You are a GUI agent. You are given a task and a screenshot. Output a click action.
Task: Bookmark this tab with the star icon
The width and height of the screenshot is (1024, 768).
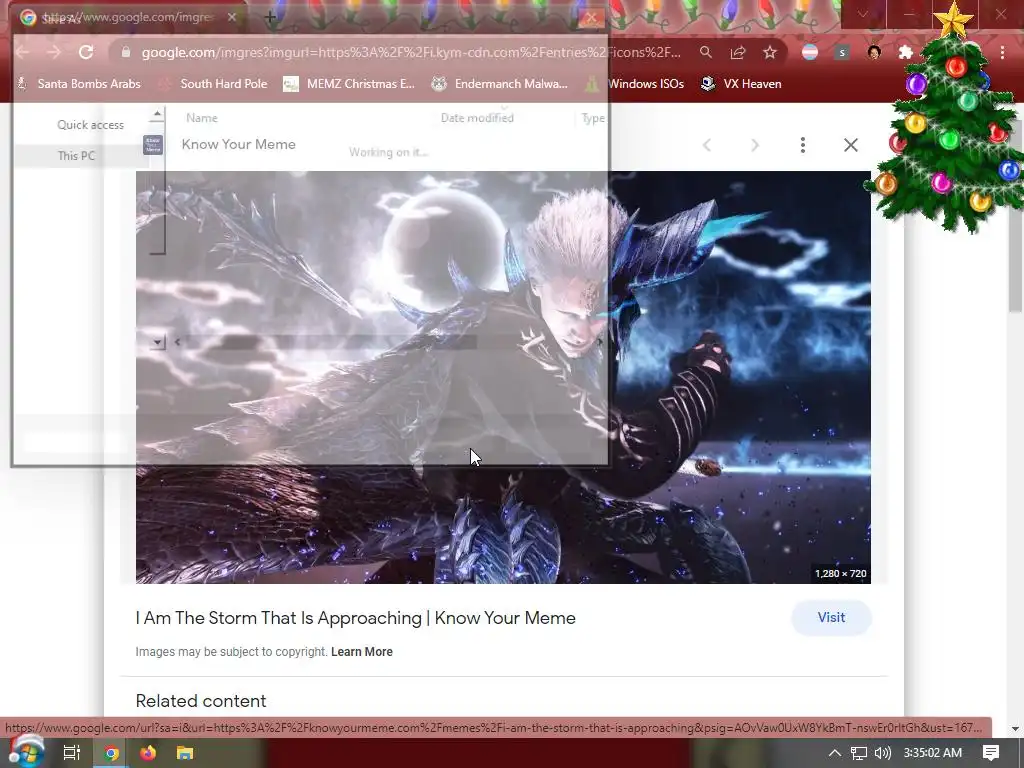770,52
